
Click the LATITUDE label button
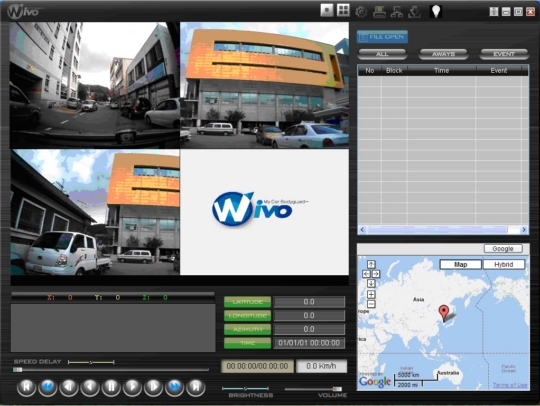247,302
